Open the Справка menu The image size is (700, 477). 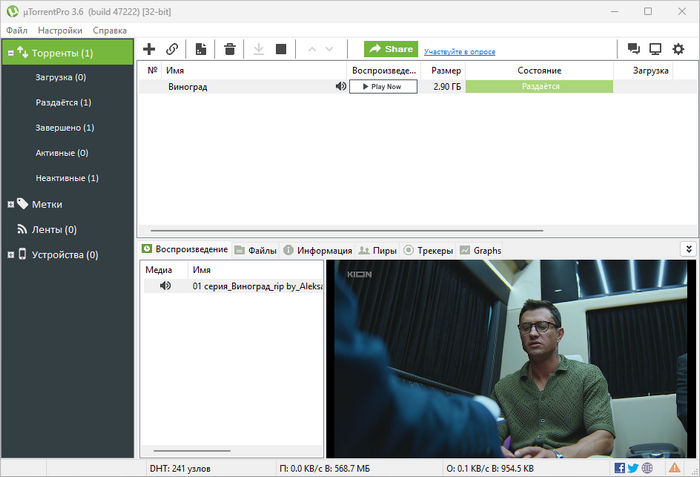point(109,30)
